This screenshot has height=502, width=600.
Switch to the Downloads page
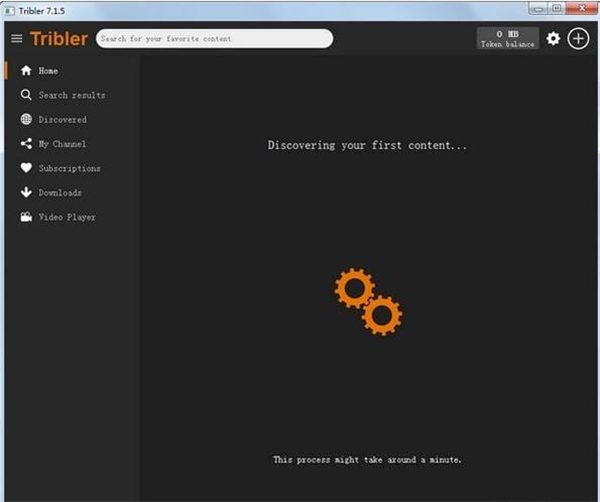point(60,193)
